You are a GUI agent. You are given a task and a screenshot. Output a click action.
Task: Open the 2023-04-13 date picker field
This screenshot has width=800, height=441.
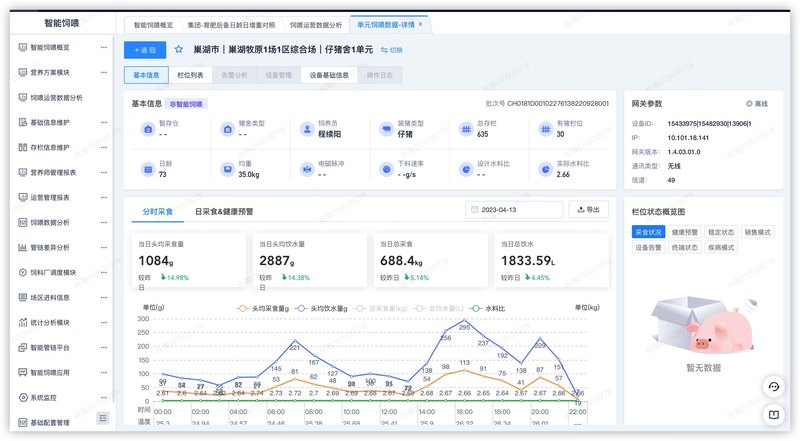[x=514, y=210]
